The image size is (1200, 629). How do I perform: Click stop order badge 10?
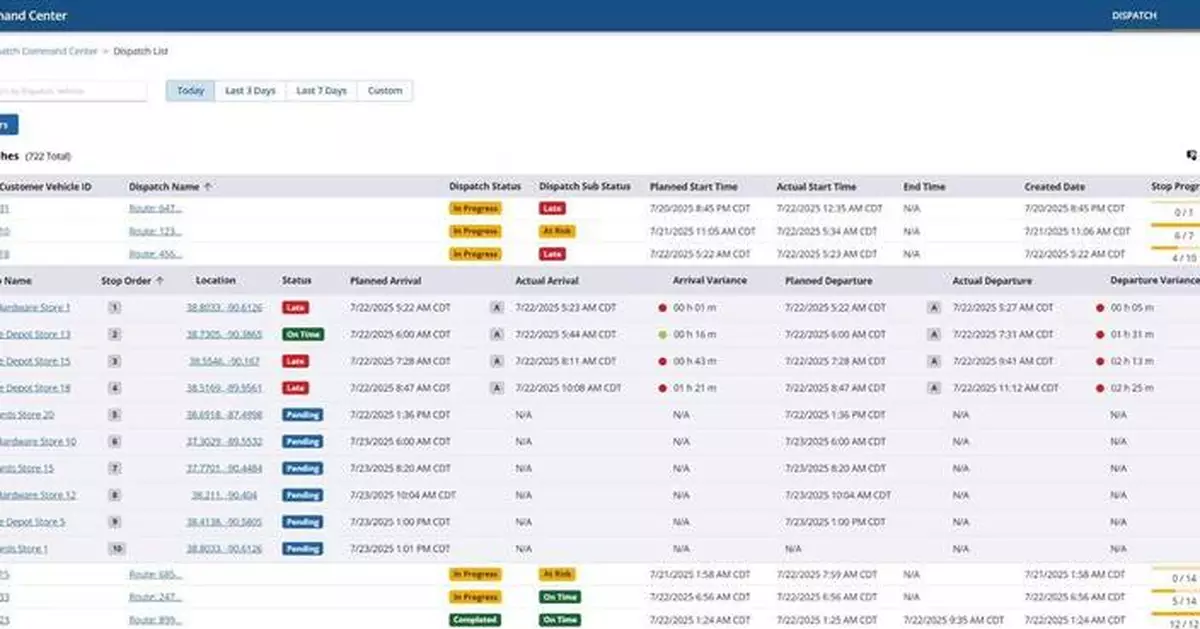pyautogui.click(x=117, y=549)
